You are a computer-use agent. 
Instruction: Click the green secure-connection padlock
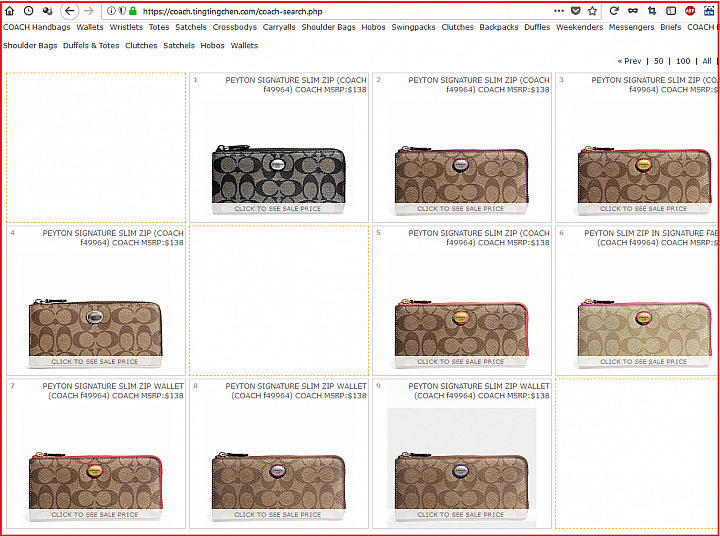pyautogui.click(x=133, y=11)
